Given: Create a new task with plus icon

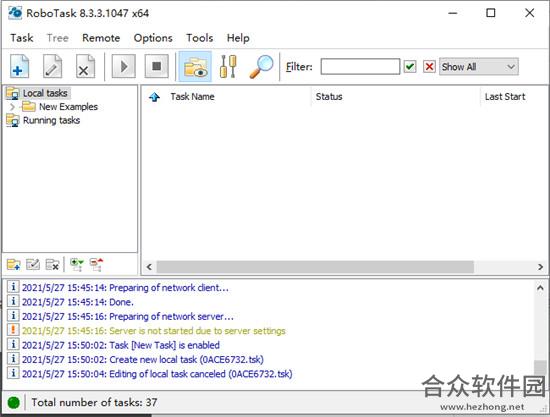Looking at the screenshot, I should pyautogui.click(x=20, y=66).
